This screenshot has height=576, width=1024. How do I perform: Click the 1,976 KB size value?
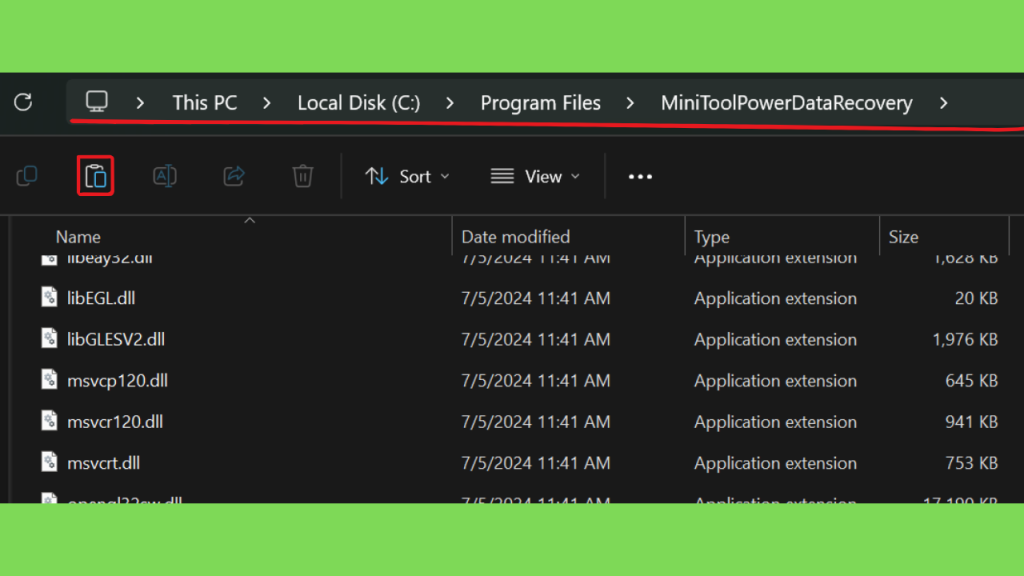(x=965, y=339)
